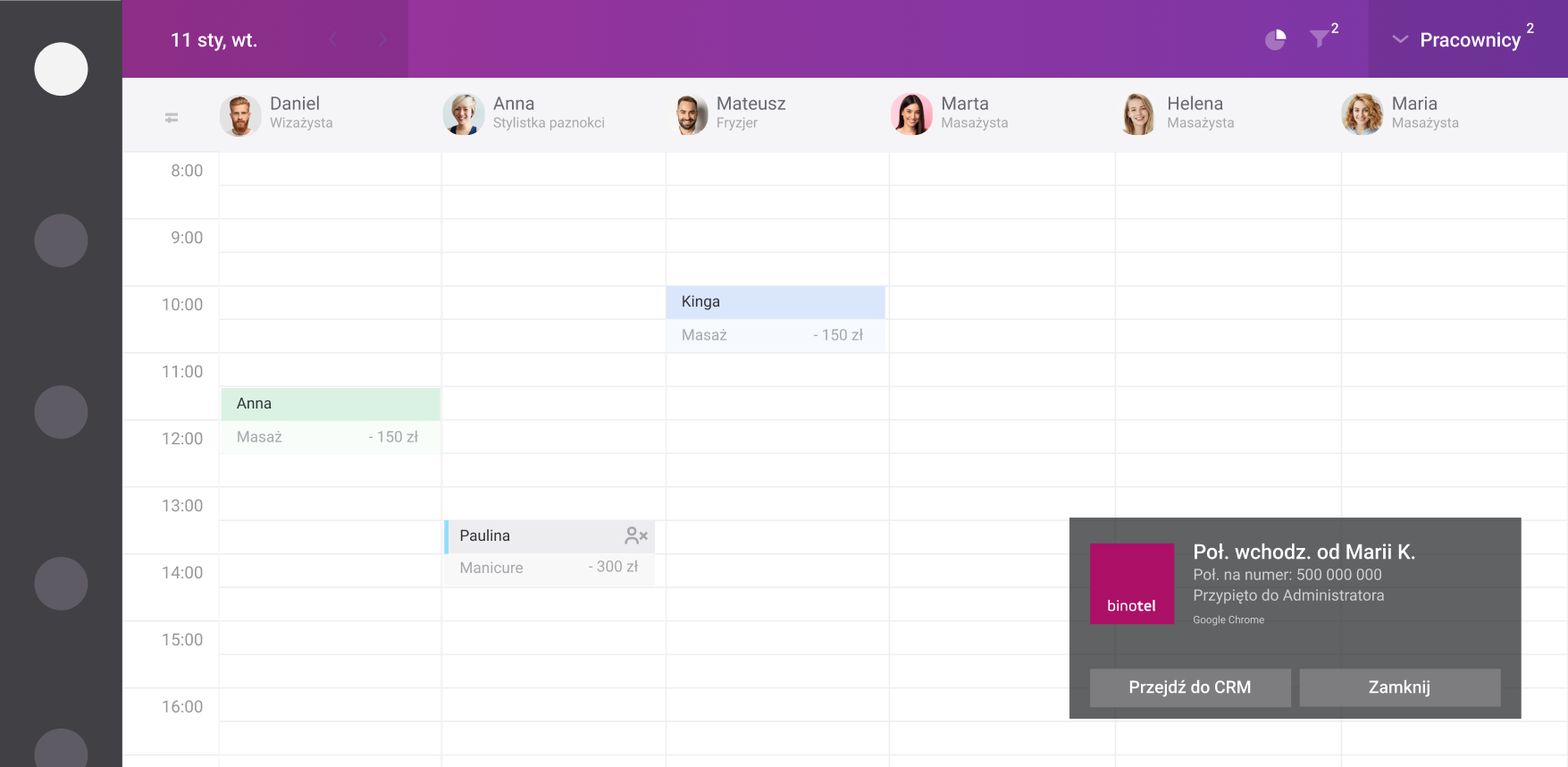Click the column settings icon beside Daniel
This screenshot has width=1568, height=767.
pos(172,117)
